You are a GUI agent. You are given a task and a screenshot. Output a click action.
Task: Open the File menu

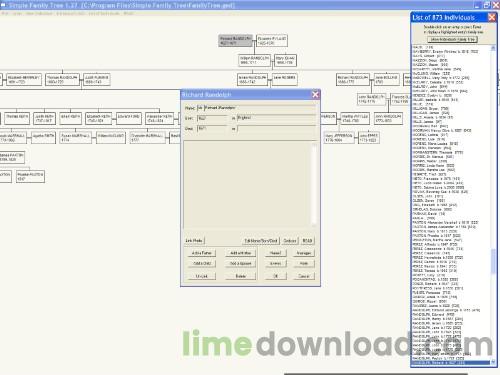point(5,14)
